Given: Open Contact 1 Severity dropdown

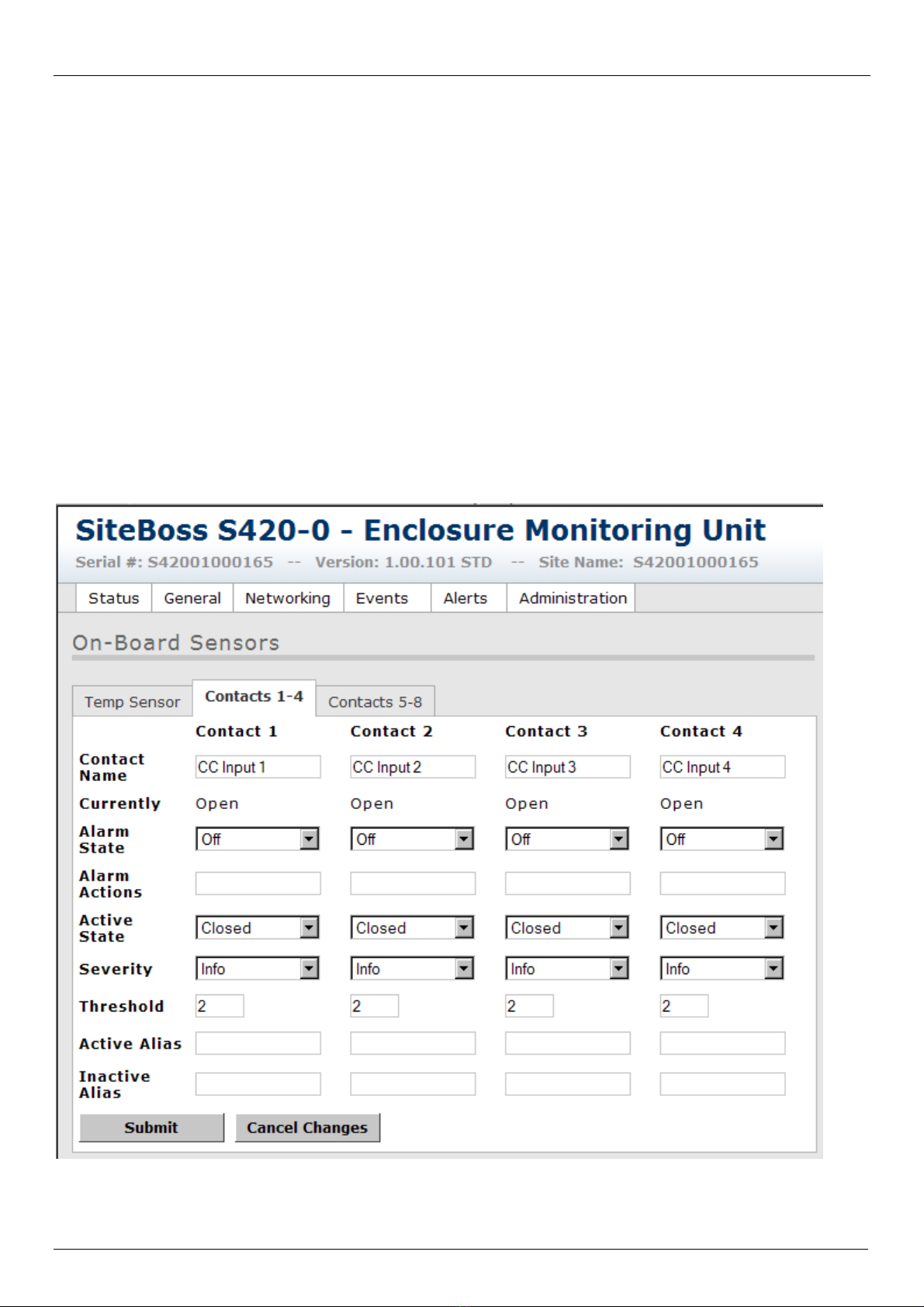Looking at the screenshot, I should point(258,969).
